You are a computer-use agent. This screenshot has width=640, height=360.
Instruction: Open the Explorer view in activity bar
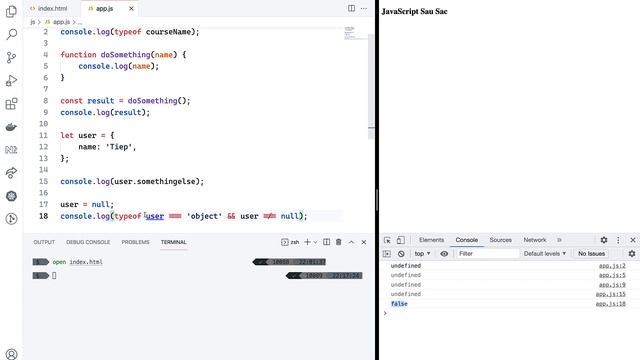click(x=11, y=11)
